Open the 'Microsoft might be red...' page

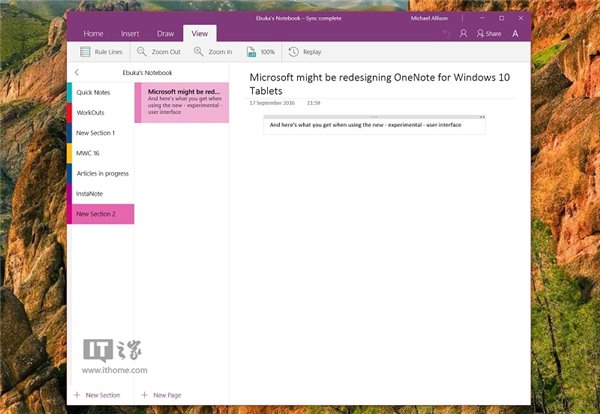click(182, 103)
